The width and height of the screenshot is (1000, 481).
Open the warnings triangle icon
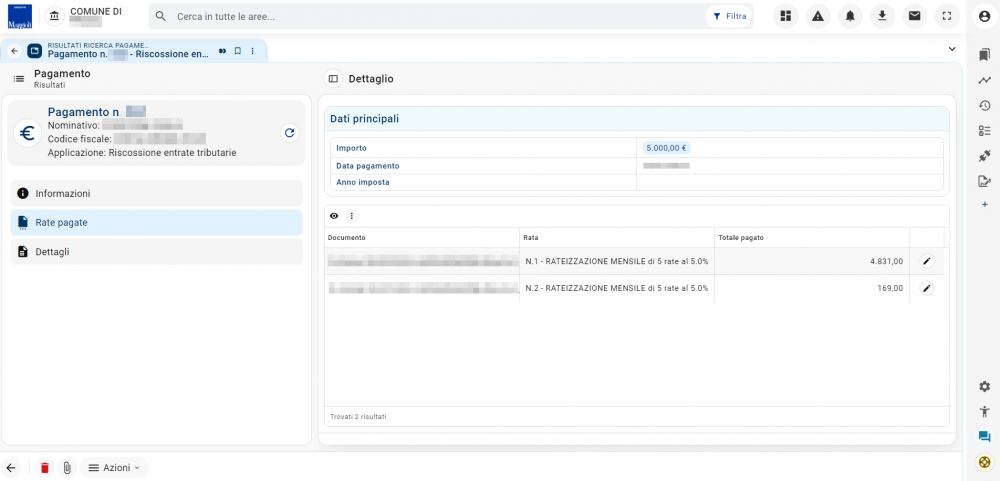pos(818,17)
